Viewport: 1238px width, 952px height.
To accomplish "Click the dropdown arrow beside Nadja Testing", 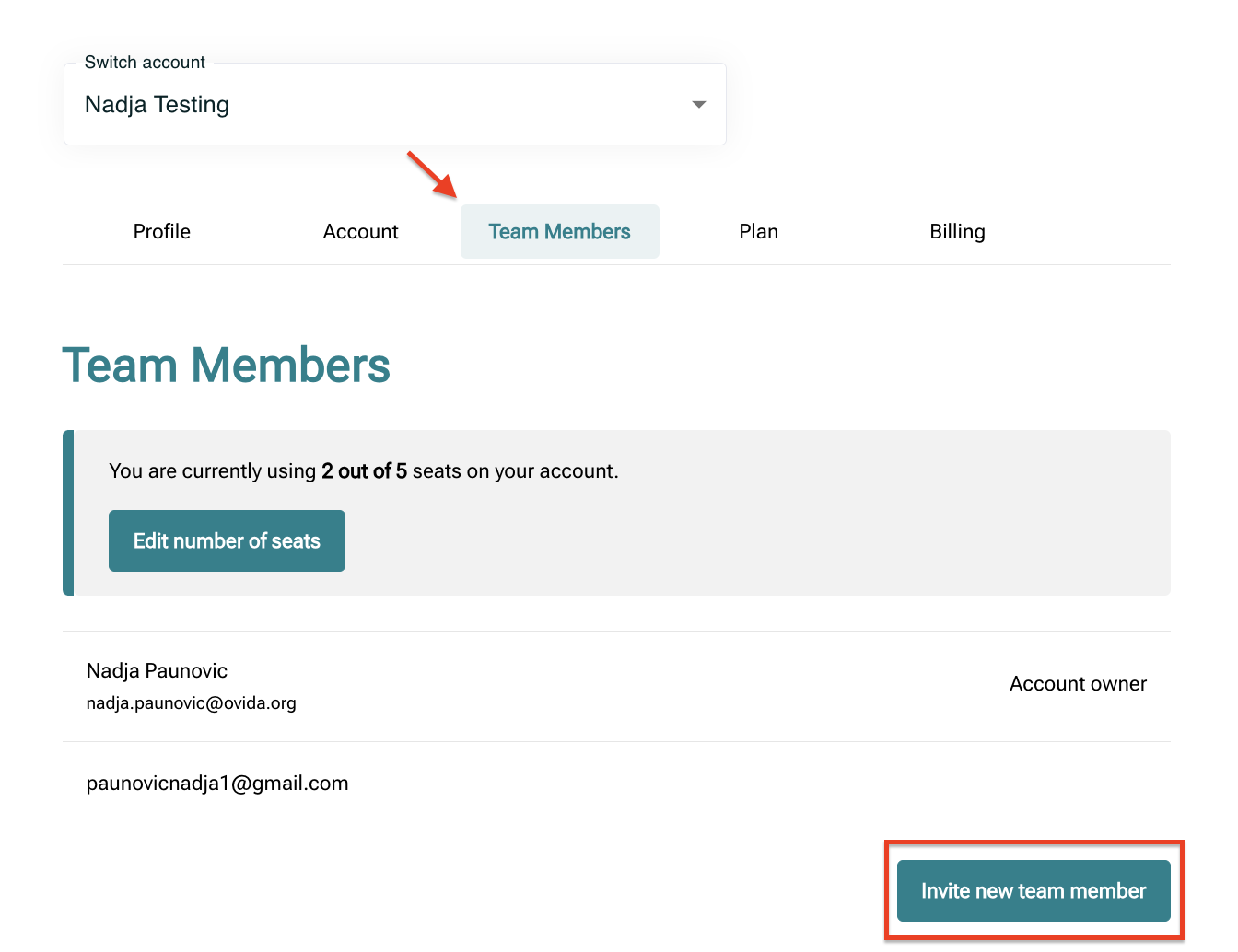I will click(699, 105).
